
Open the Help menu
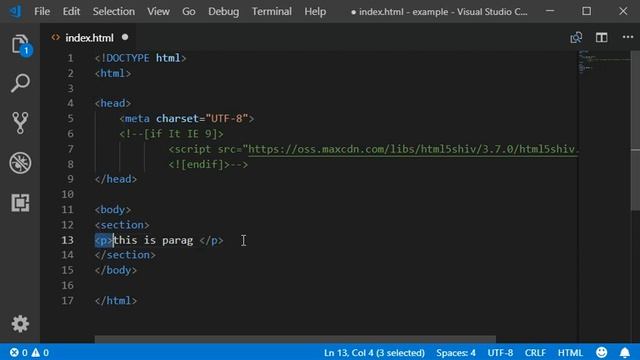click(x=315, y=11)
